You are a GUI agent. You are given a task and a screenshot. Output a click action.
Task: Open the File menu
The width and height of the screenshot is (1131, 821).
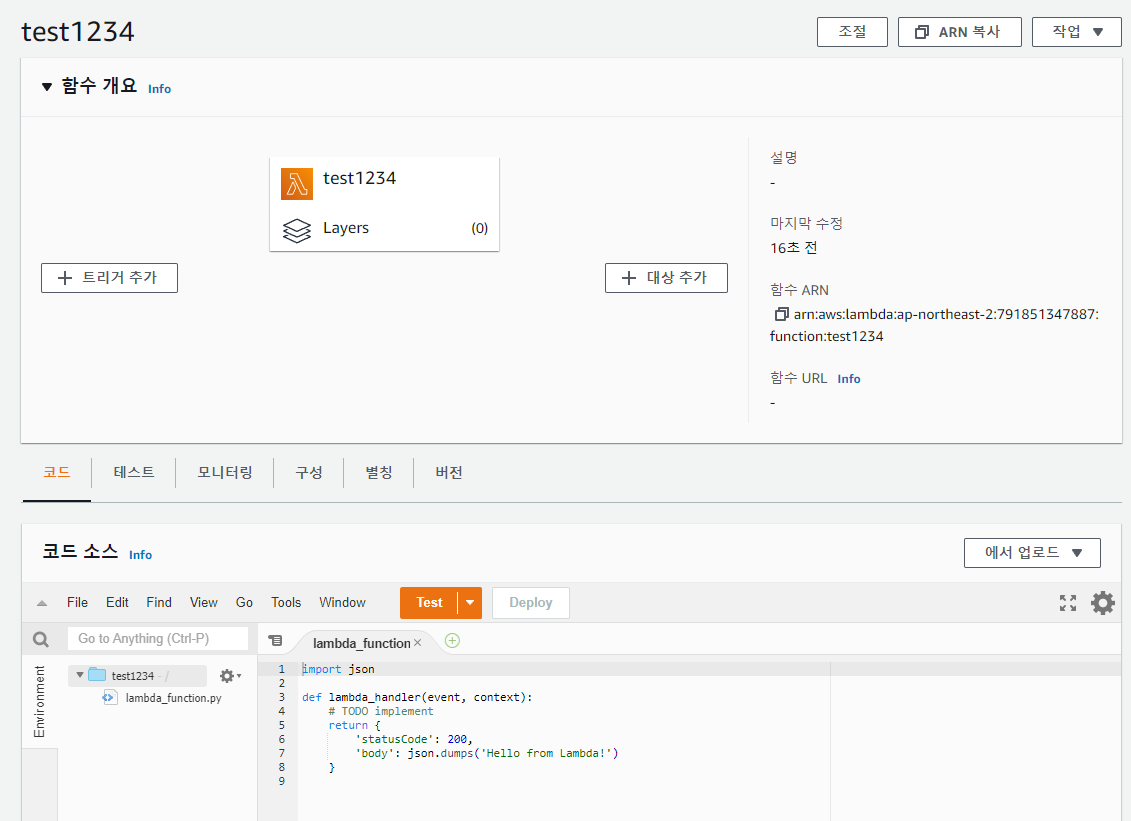(x=77, y=602)
